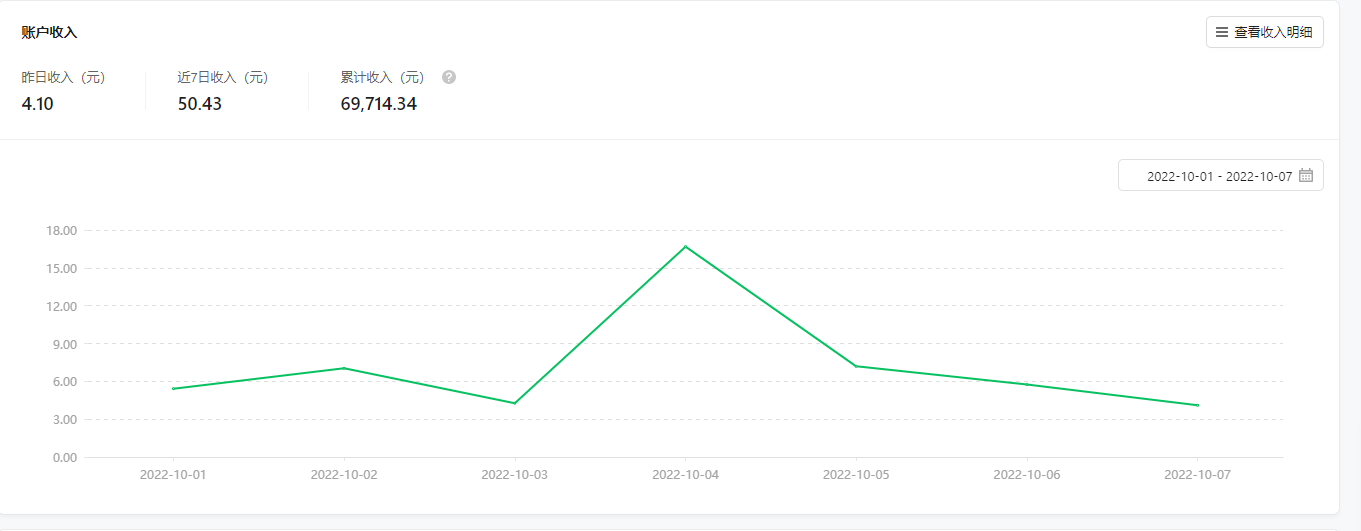Click the 账户收入 section heading
The image size is (1361, 531).
49,32
